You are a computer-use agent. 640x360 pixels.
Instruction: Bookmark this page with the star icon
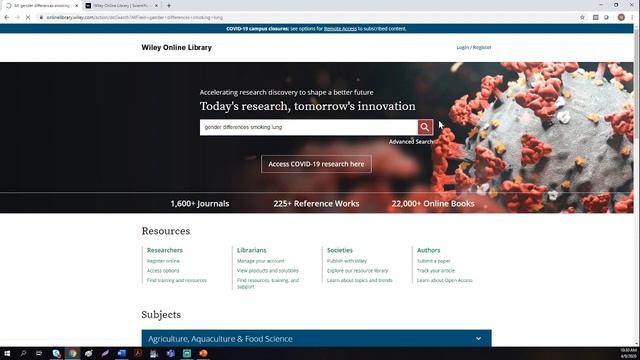click(x=582, y=18)
